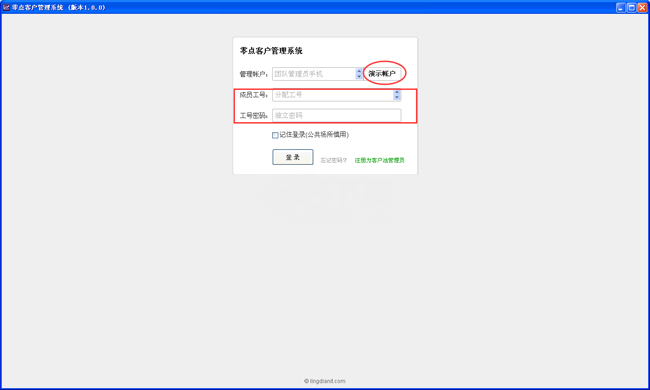Maximize the 零点客户管理系统 window

[x=631, y=7]
